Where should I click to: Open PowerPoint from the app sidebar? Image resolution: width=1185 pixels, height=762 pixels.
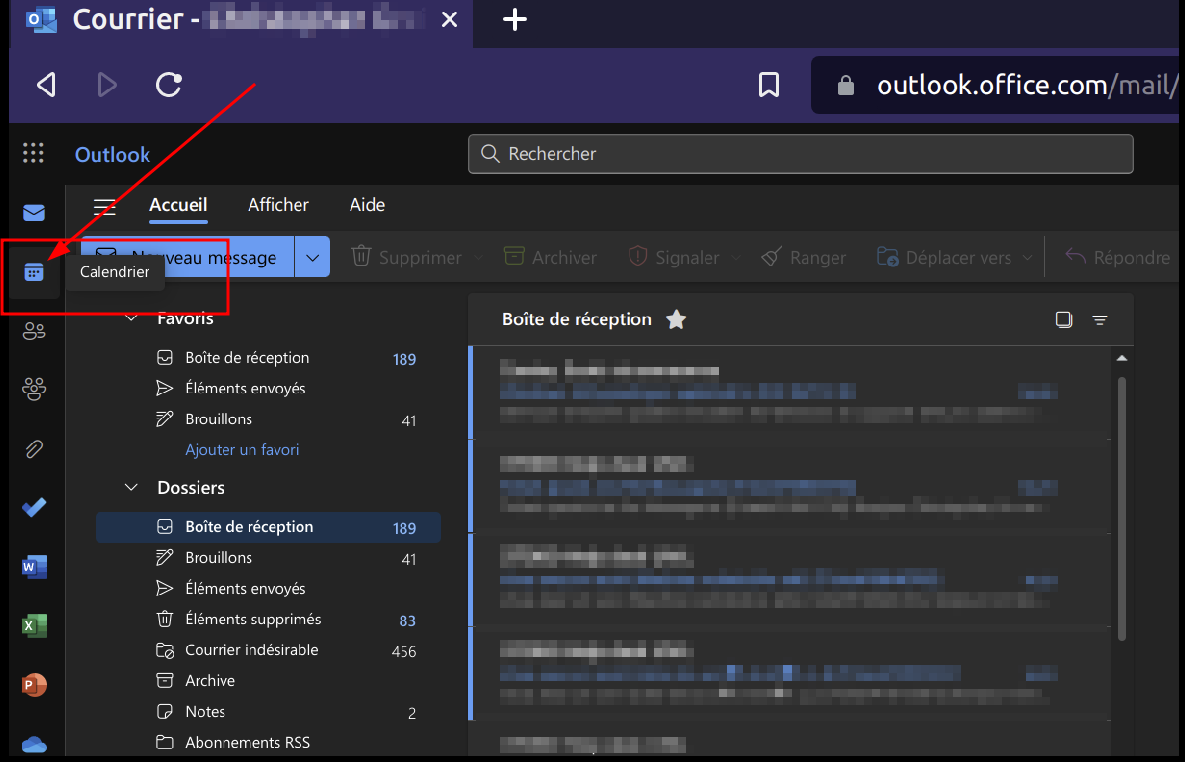[x=34, y=686]
